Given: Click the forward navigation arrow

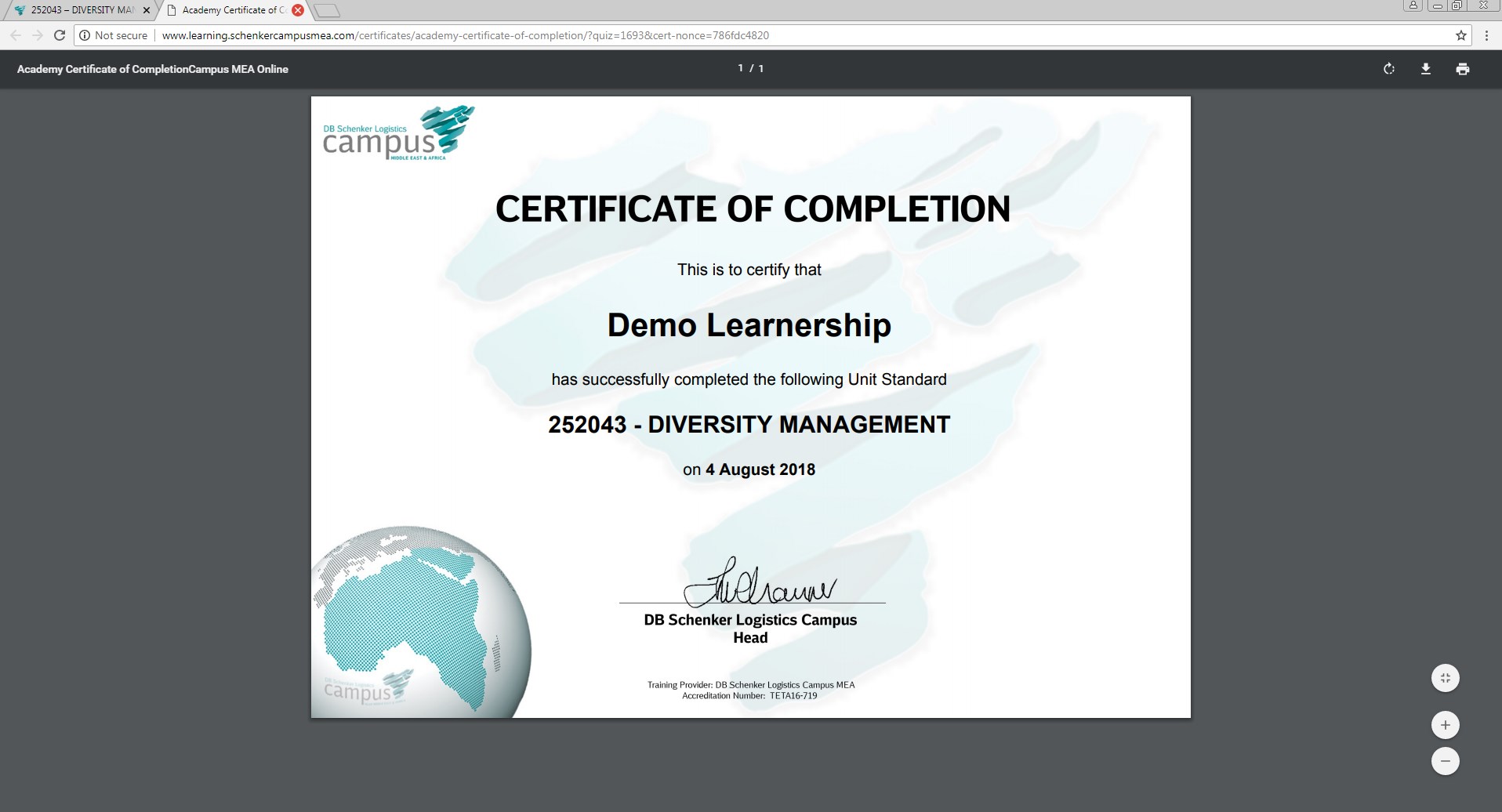Looking at the screenshot, I should 37,35.
